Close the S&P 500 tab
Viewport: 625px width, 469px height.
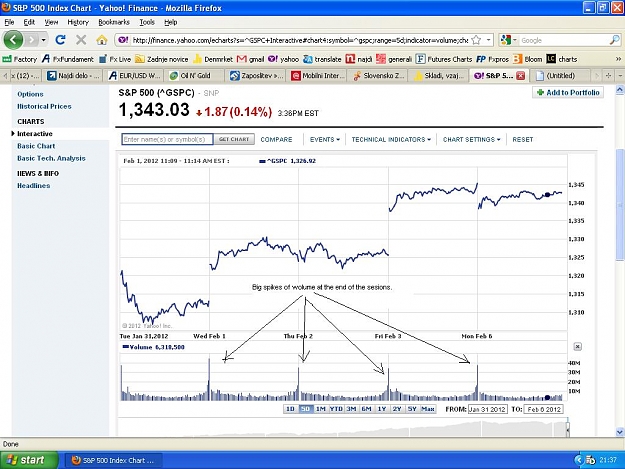520,76
